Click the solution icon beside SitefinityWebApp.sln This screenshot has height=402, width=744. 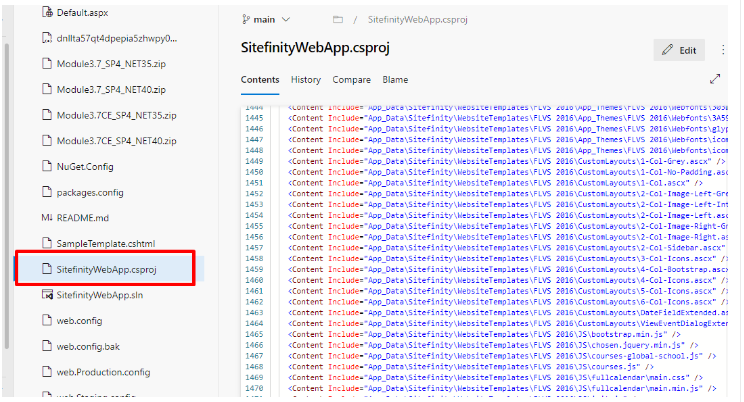[47, 294]
